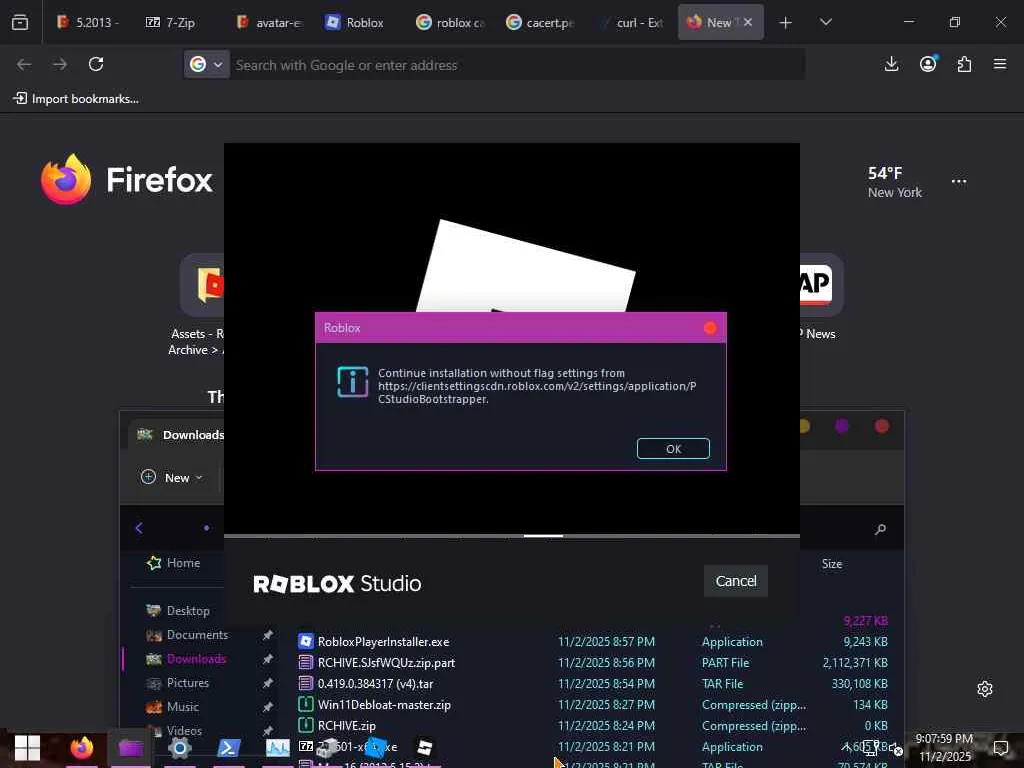Unpin Pictures using its pin icon
Screen dimensions: 1024x768
[267, 683]
